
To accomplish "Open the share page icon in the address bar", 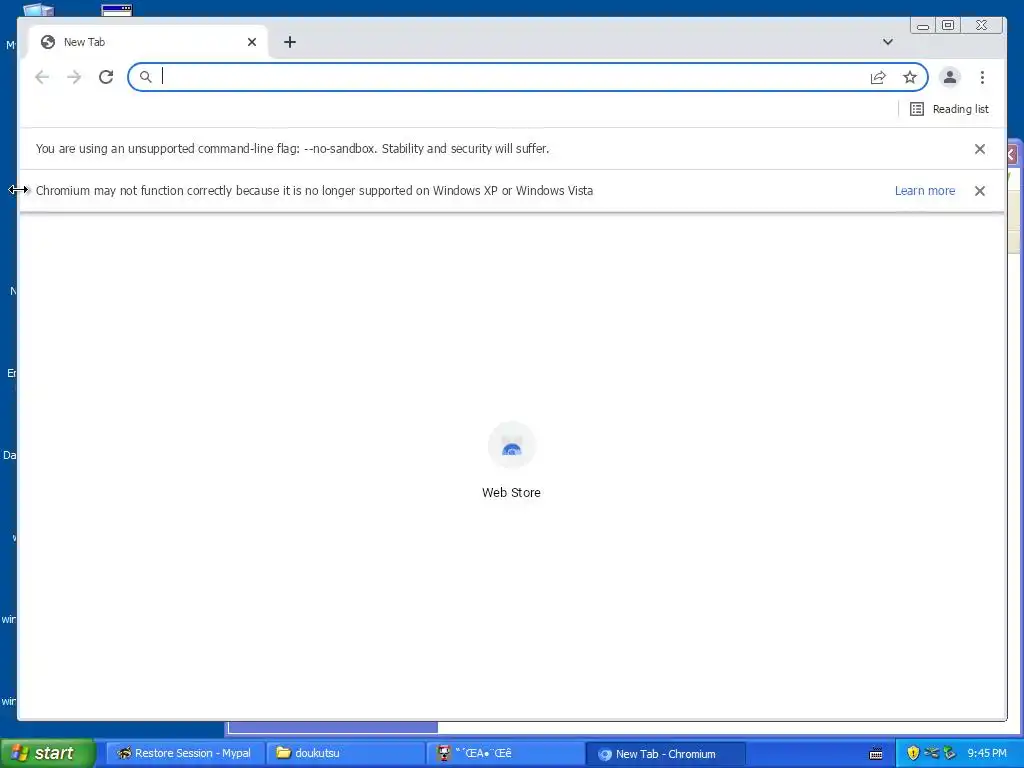I will [878, 77].
